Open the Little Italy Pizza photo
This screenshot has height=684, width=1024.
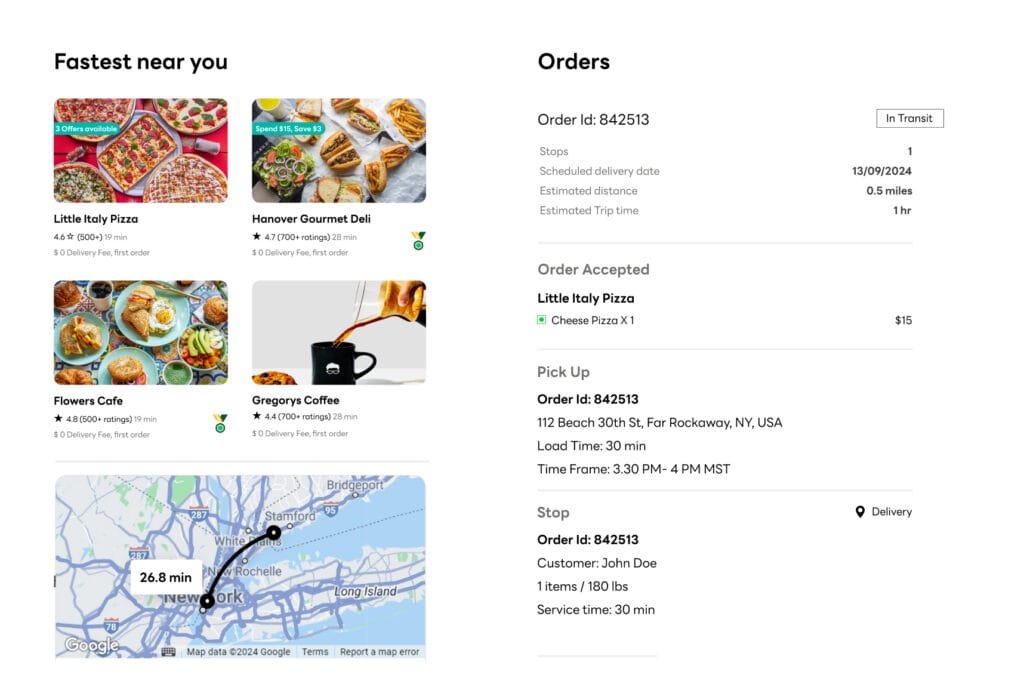tap(141, 150)
